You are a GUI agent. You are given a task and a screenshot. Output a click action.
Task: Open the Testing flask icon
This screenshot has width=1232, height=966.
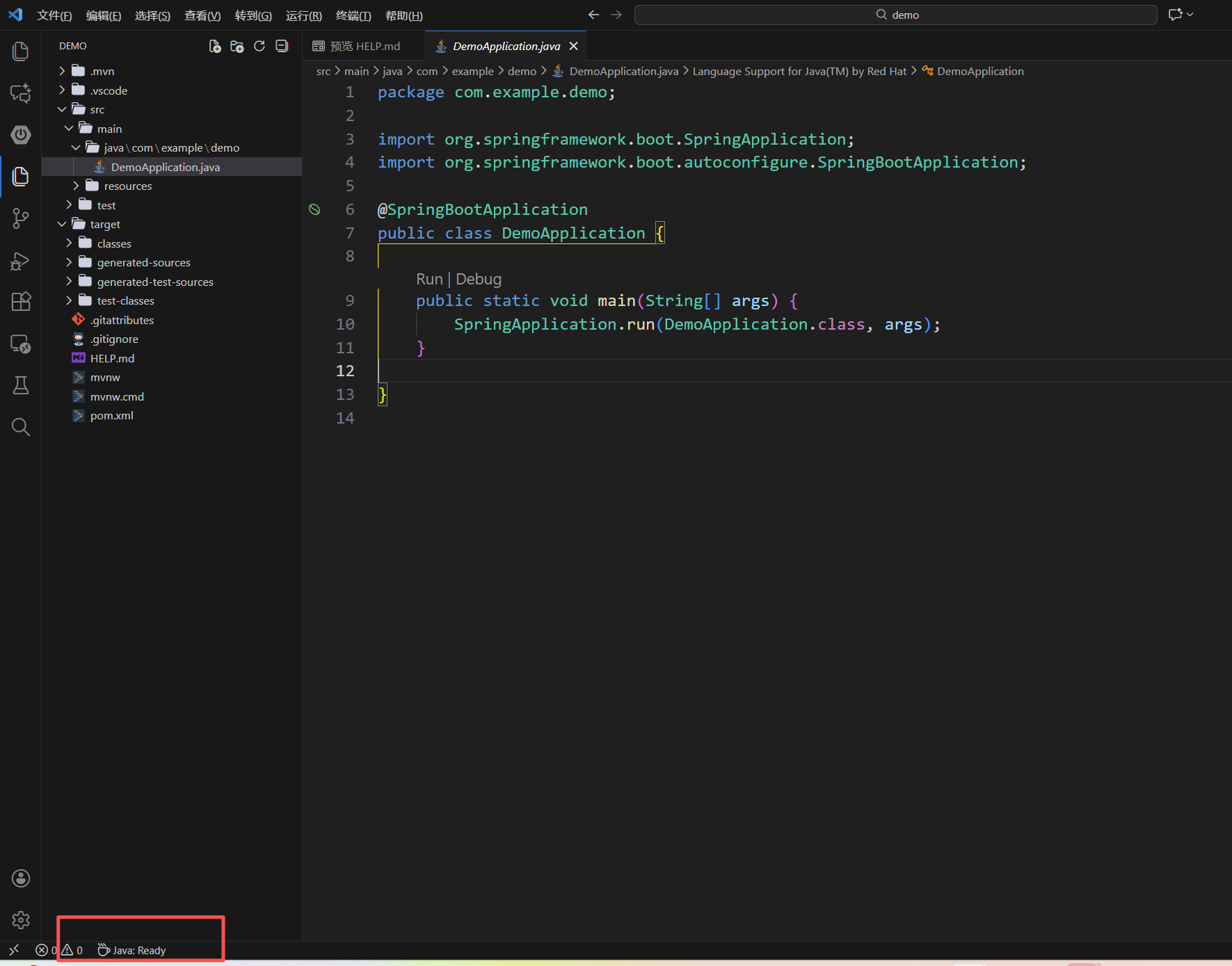tap(21, 385)
